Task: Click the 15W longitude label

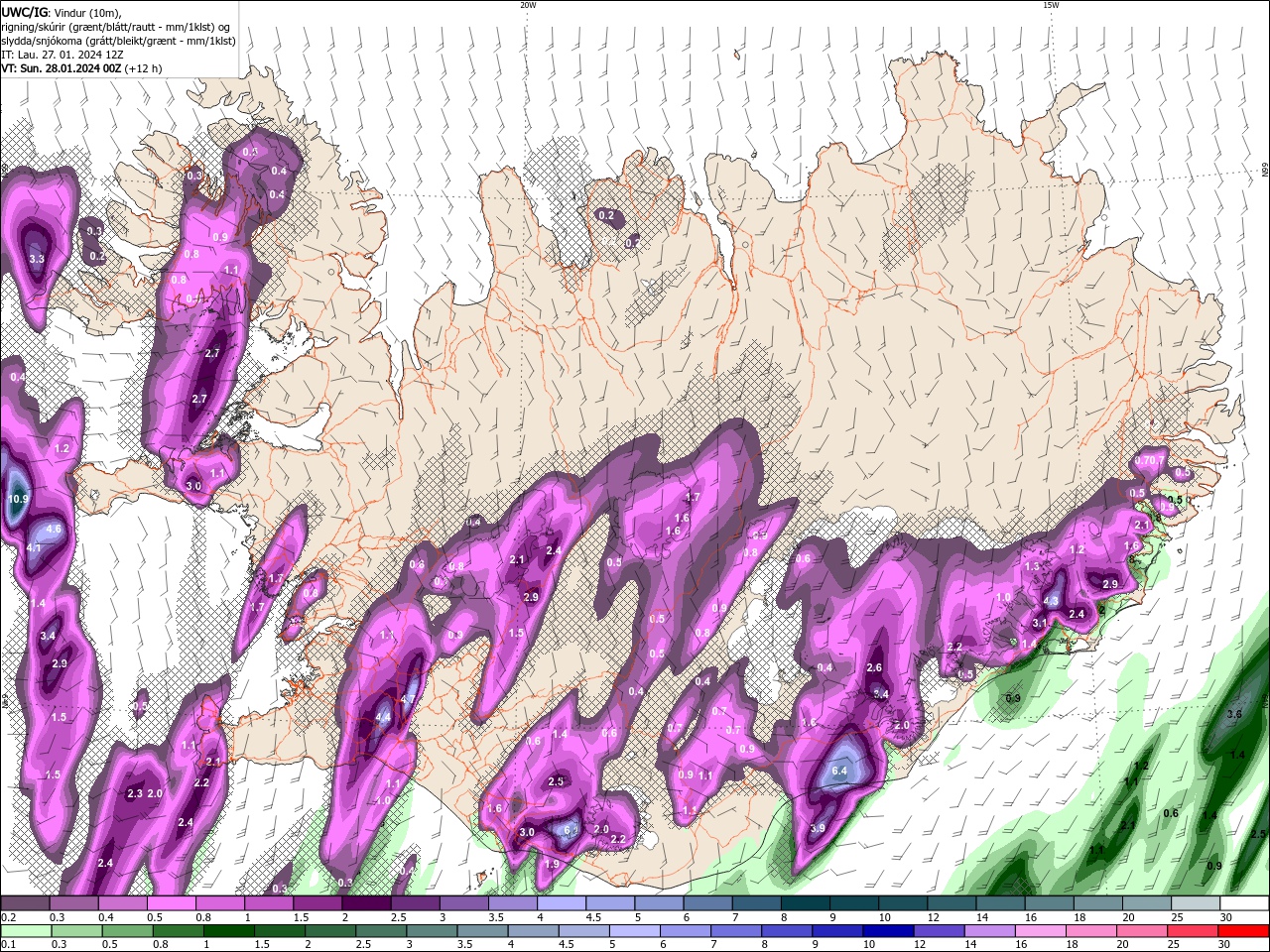Action: (1051, 5)
